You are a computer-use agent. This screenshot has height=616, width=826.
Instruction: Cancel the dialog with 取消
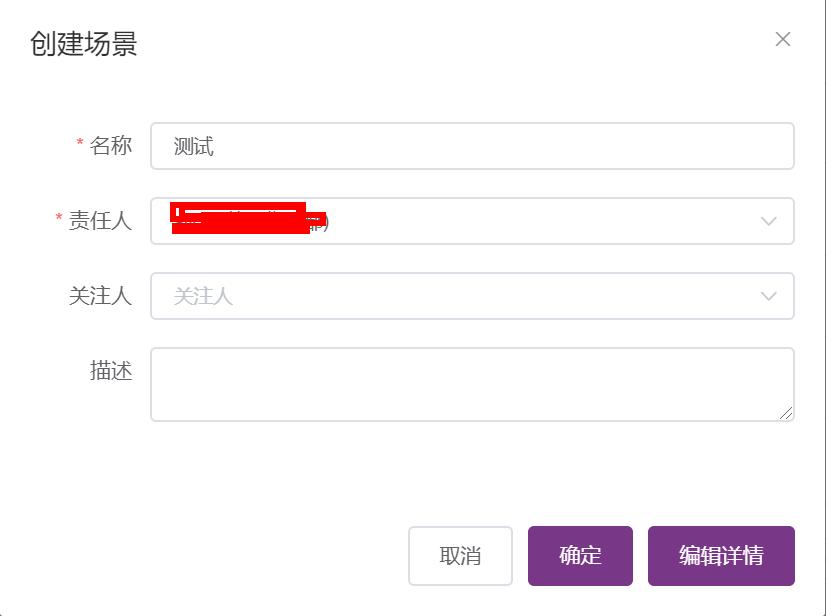(460, 556)
